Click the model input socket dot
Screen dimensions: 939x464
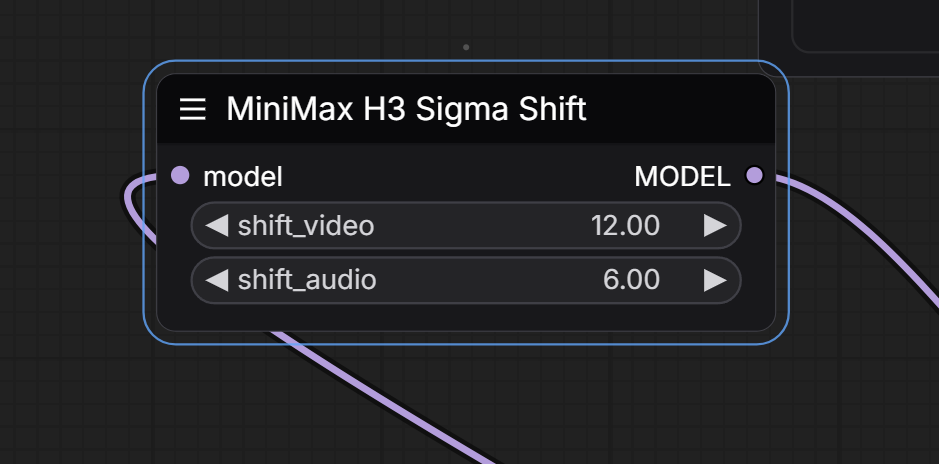(180, 175)
